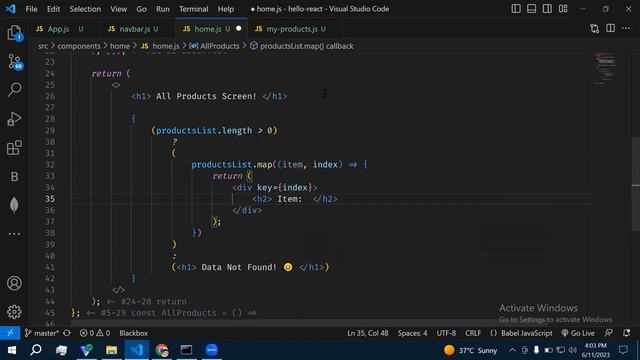Click the Data Not Found! text line
Viewport: 640px width, 360px height.
[250, 267]
